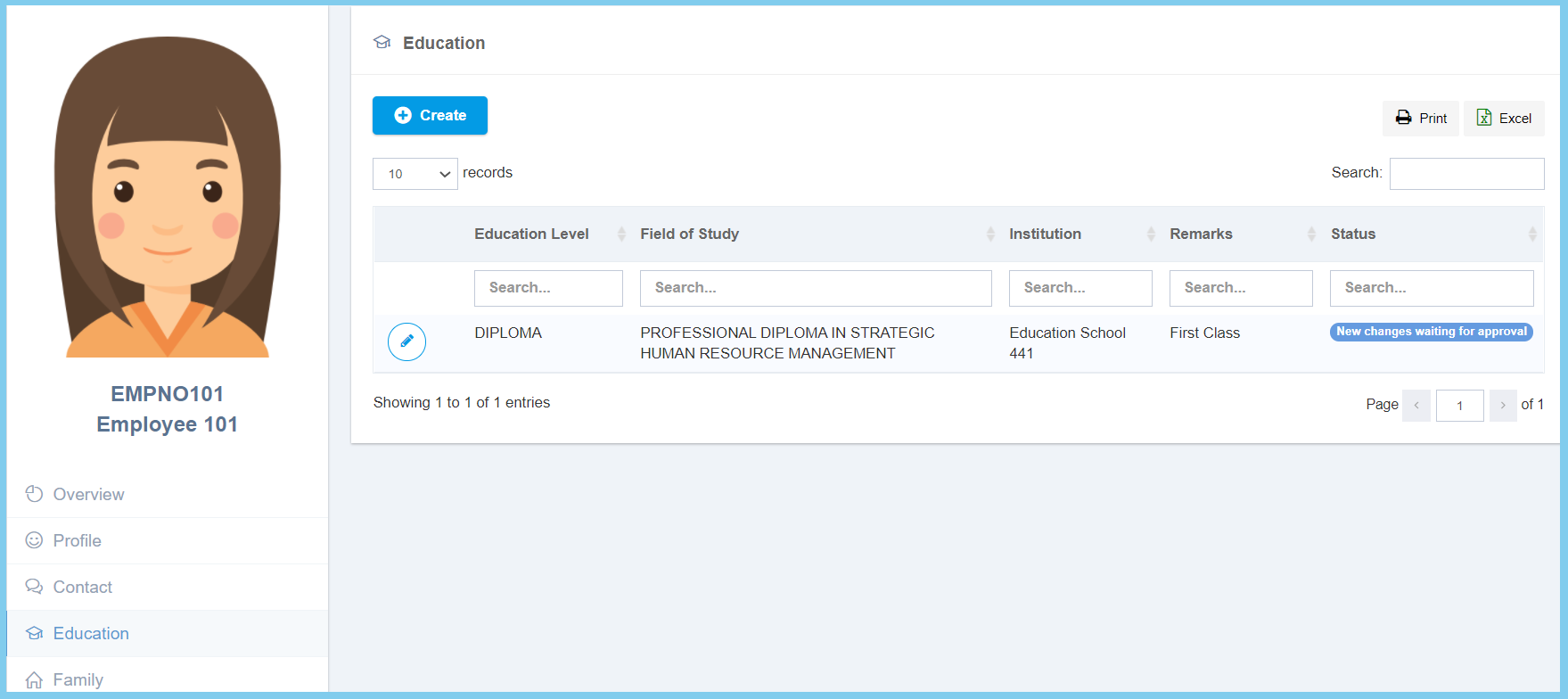Sort table by Education Level column

531,234
